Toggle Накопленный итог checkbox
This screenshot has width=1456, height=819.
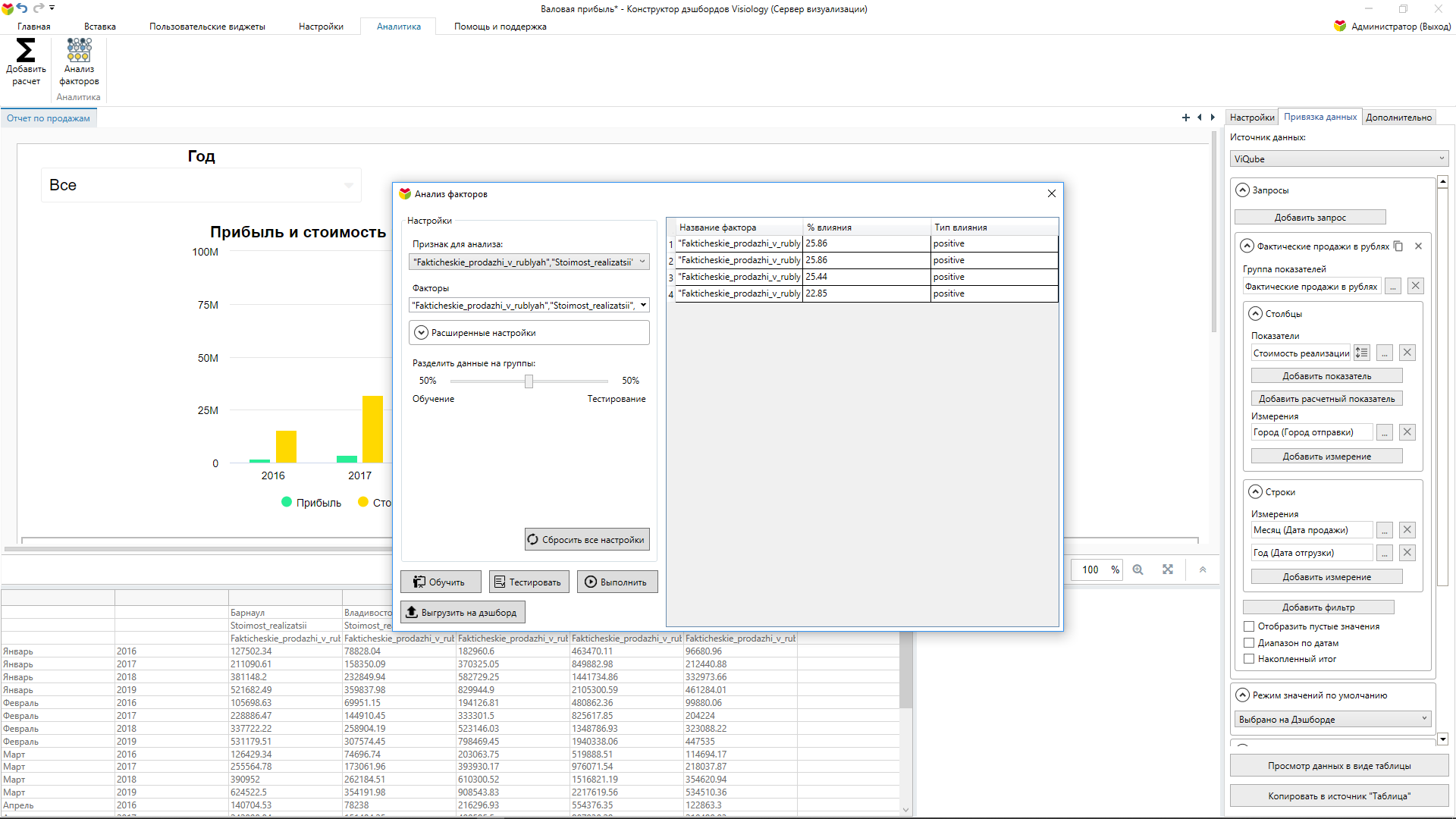(1249, 659)
